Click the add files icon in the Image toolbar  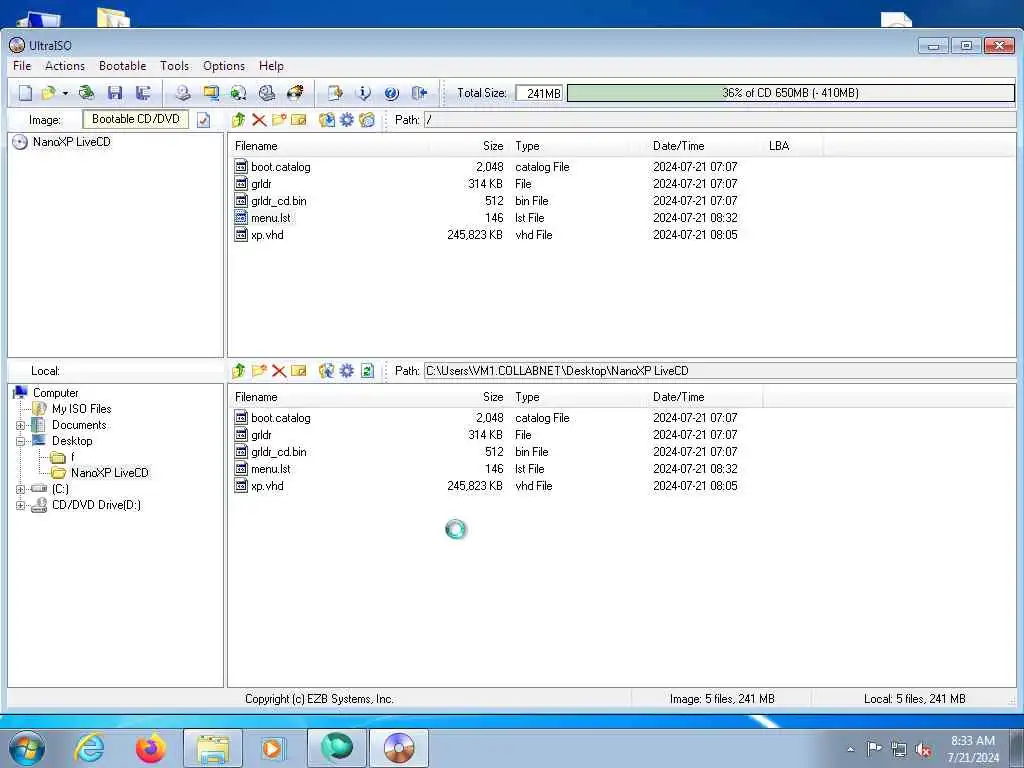click(x=327, y=120)
